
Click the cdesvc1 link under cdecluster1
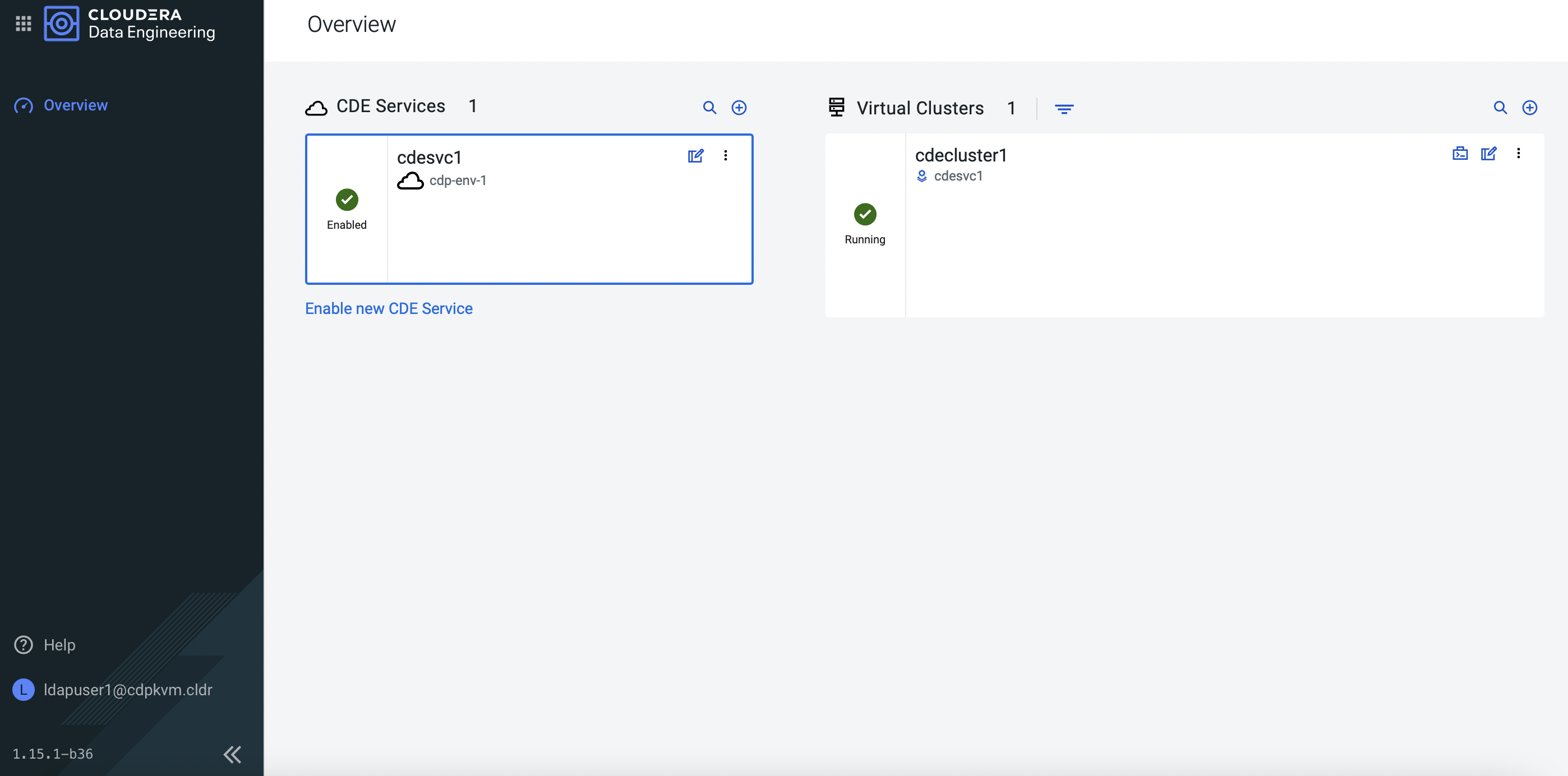coord(957,176)
